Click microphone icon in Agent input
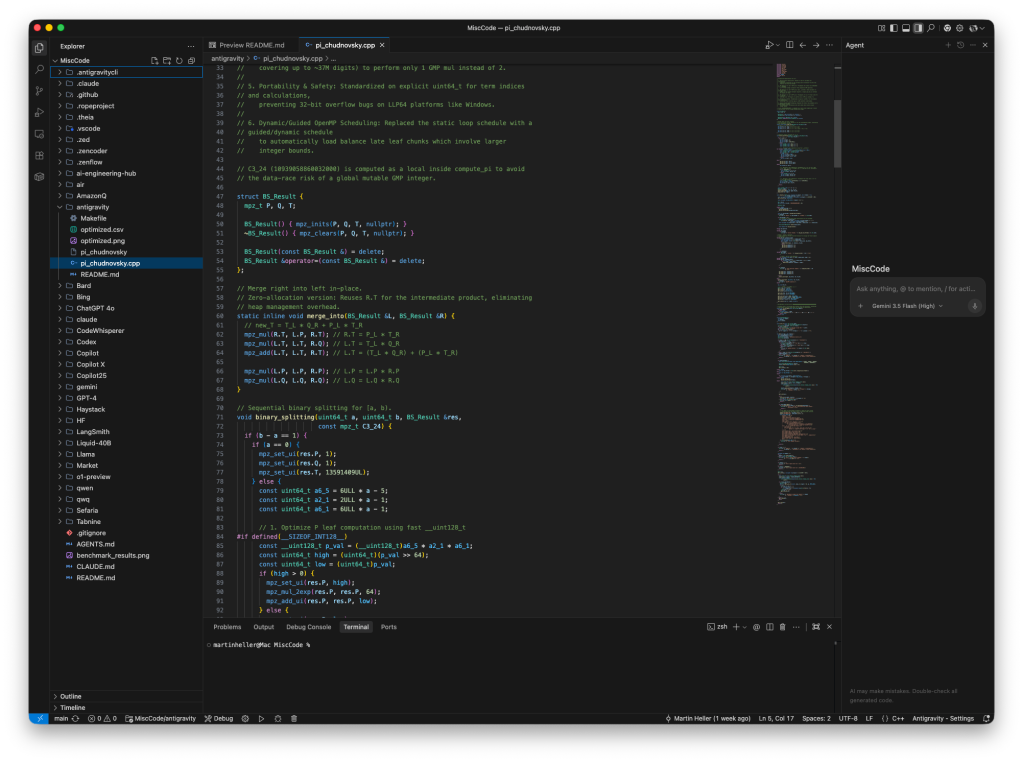This screenshot has height=762, width=1023. click(x=975, y=306)
